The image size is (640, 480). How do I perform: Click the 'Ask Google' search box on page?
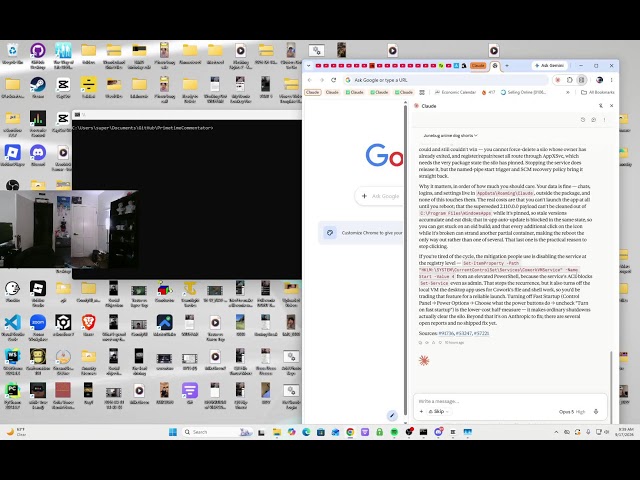coord(380,196)
